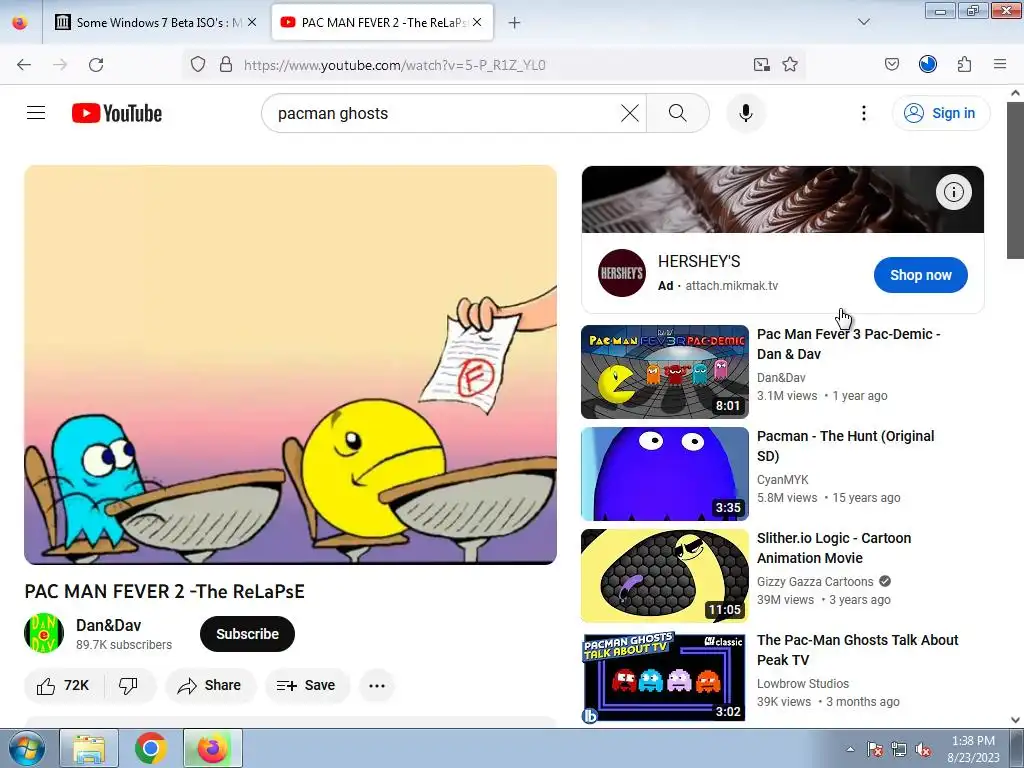Viewport: 1024px width, 768px height.
Task: Open the Share dialog
Action: (210, 685)
